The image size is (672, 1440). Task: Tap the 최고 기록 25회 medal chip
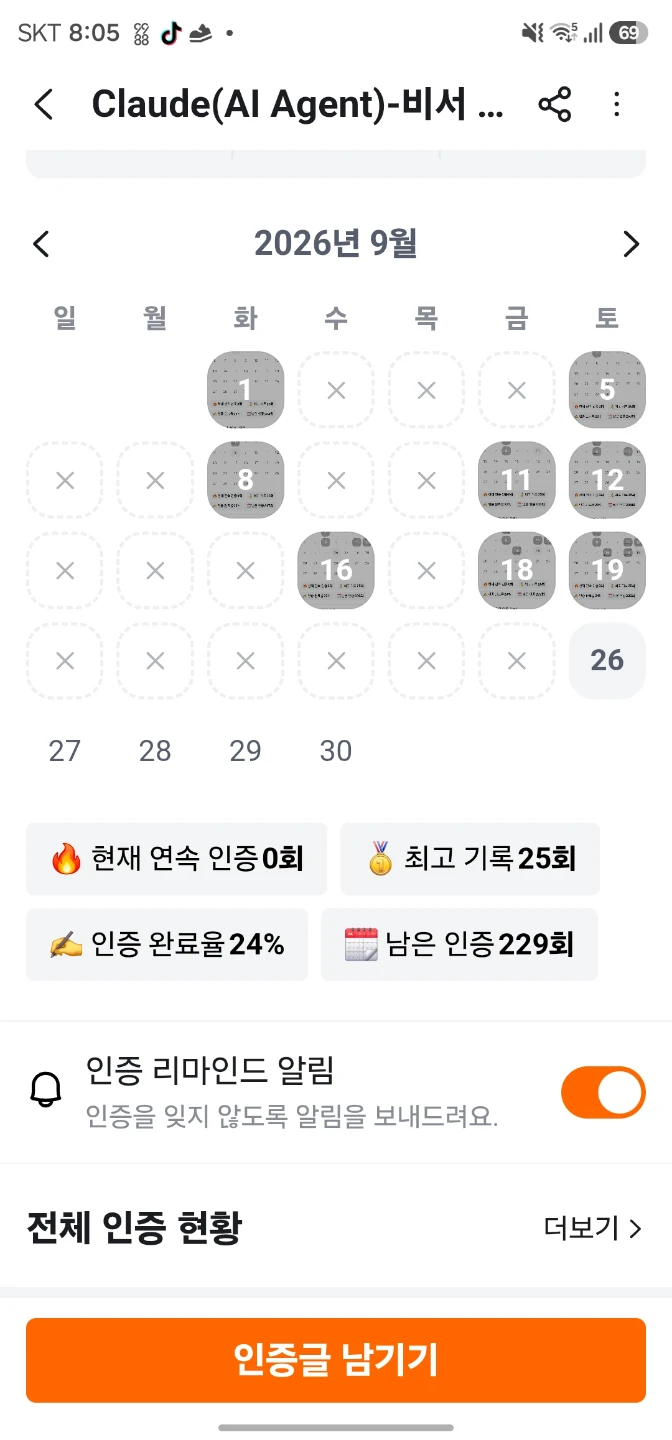470,859
